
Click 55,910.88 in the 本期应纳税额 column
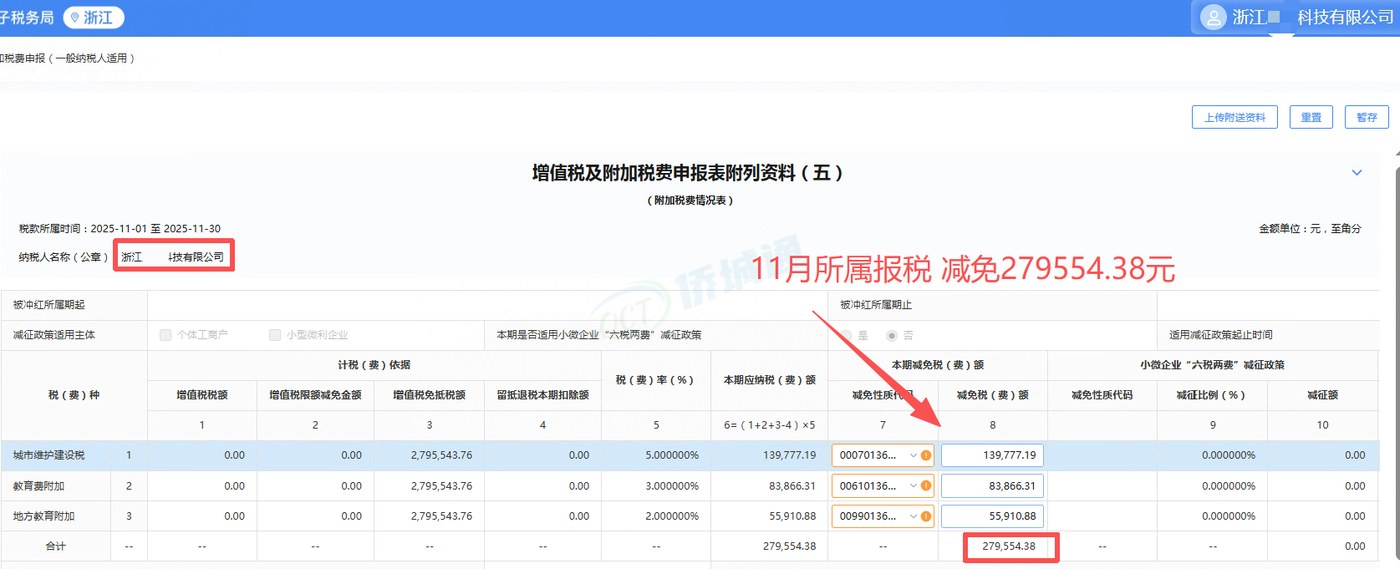pyautogui.click(x=791, y=516)
